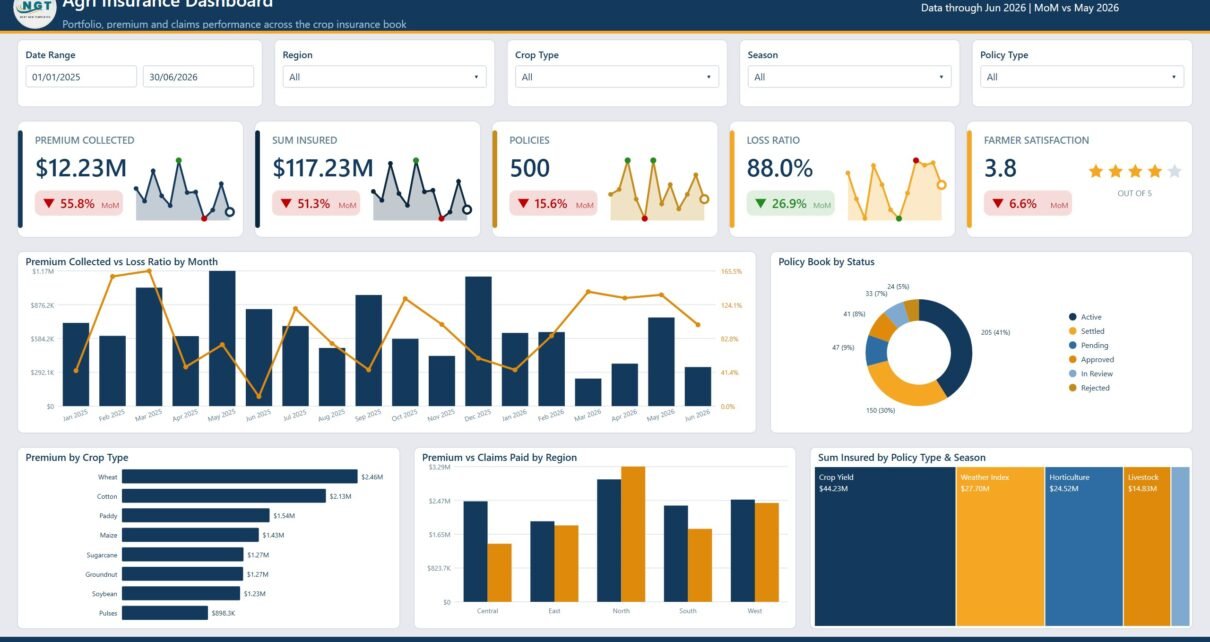Click the end date field 30/06/2026
Image resolution: width=1210 pixels, height=642 pixels.
198,77
